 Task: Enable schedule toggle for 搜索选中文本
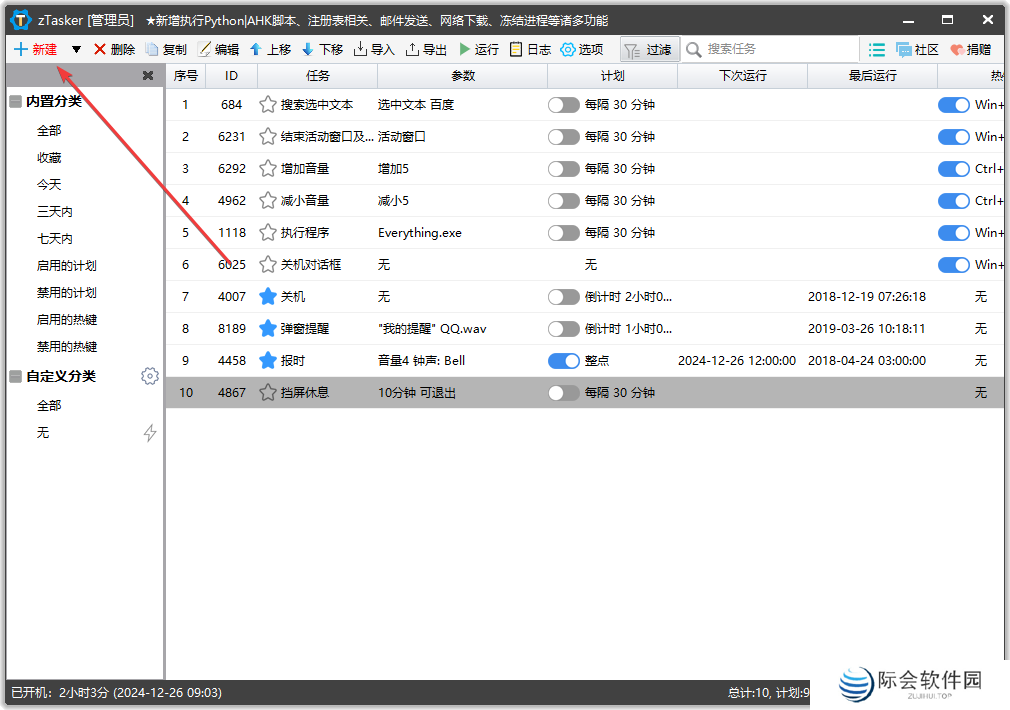(x=564, y=104)
